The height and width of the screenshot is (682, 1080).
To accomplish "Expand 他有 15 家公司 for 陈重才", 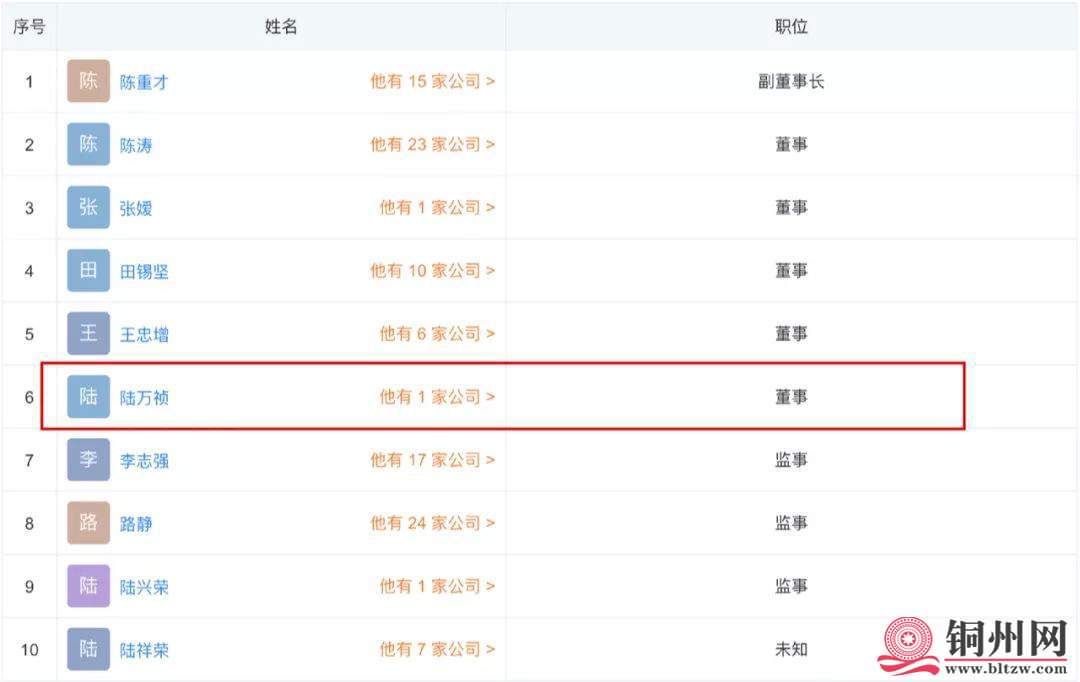I will (x=433, y=81).
